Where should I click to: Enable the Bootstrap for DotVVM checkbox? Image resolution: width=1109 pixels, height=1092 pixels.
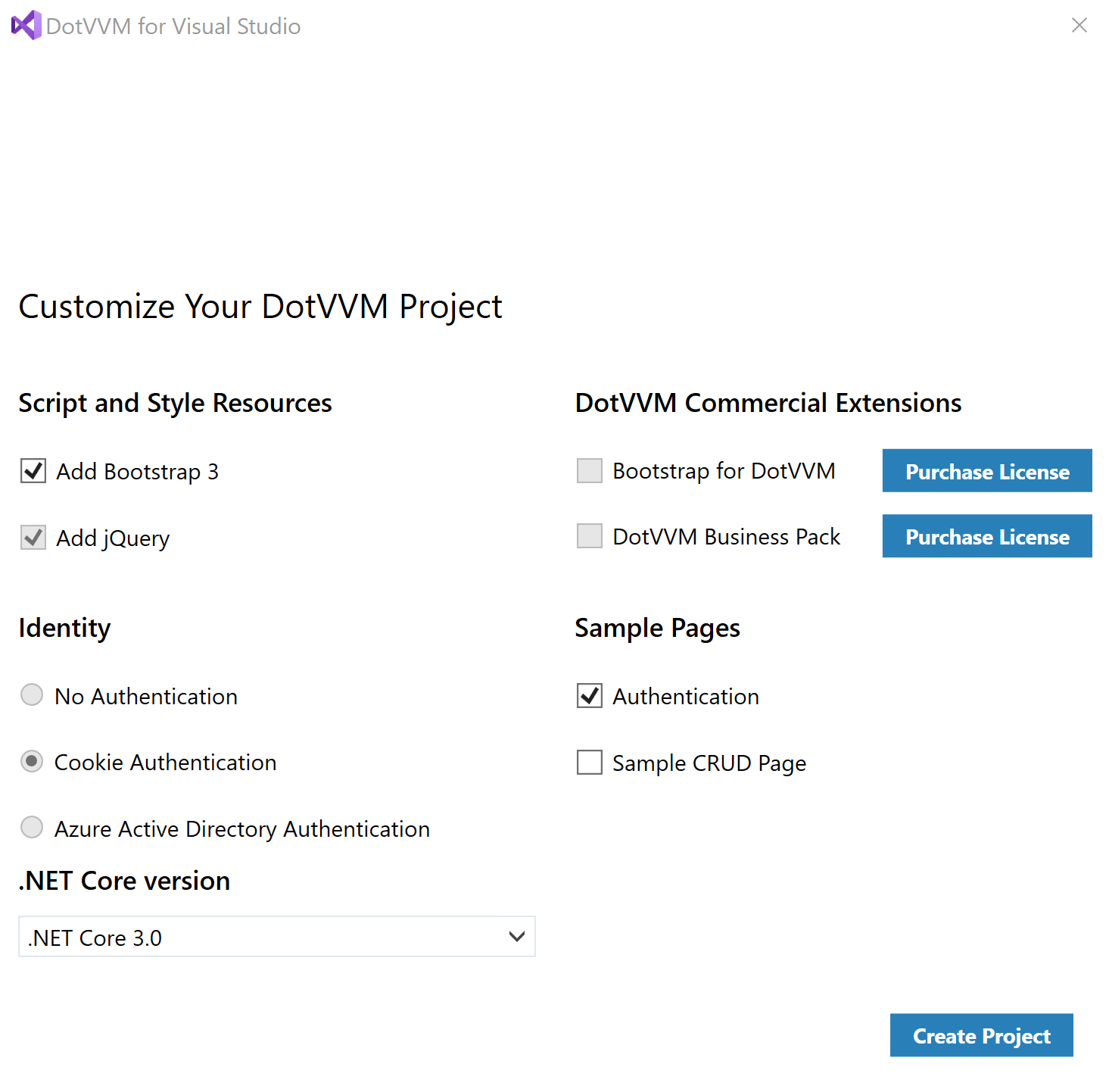(589, 470)
